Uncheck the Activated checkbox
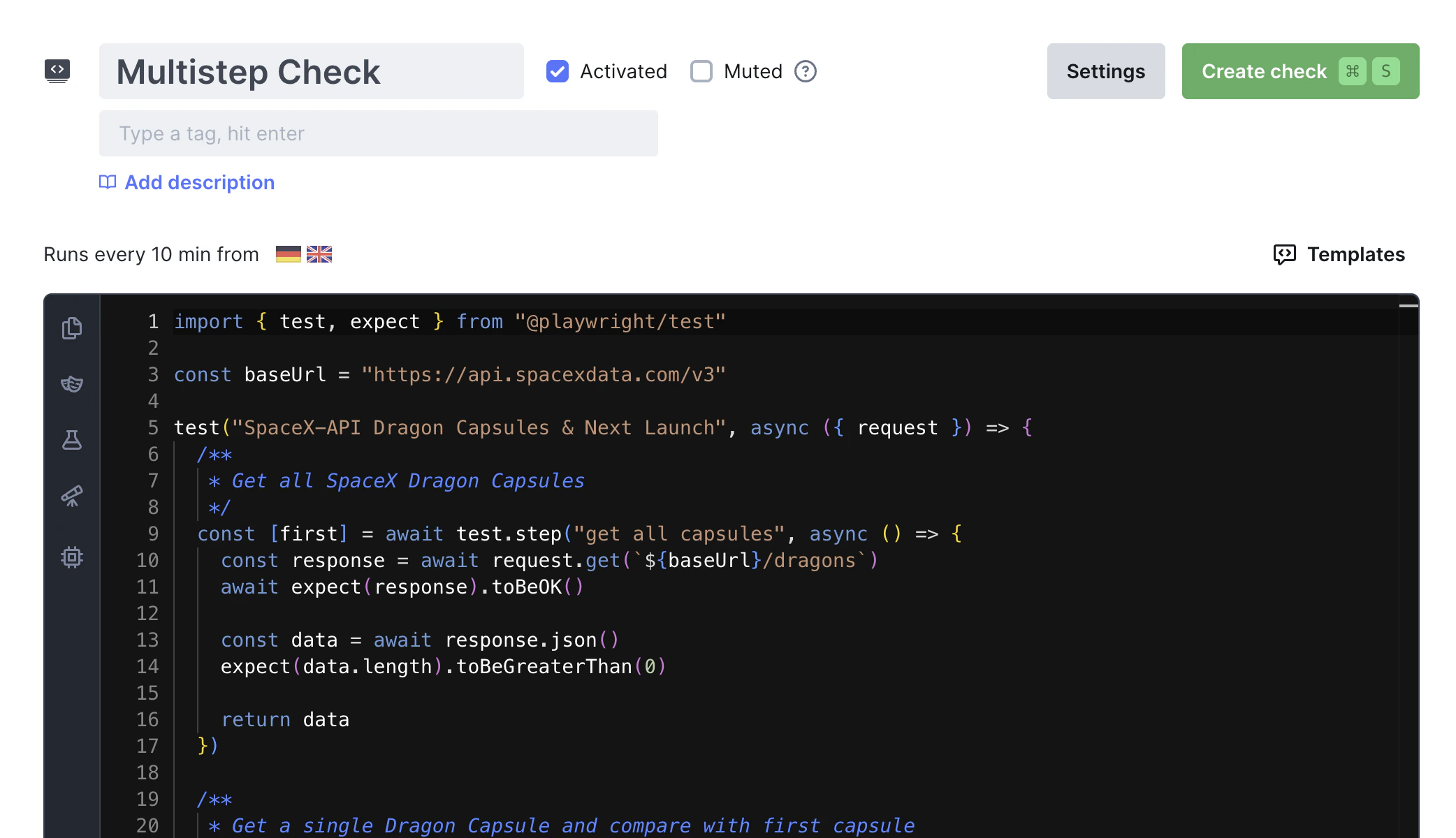This screenshot has height=838, width=1456. coord(557,71)
